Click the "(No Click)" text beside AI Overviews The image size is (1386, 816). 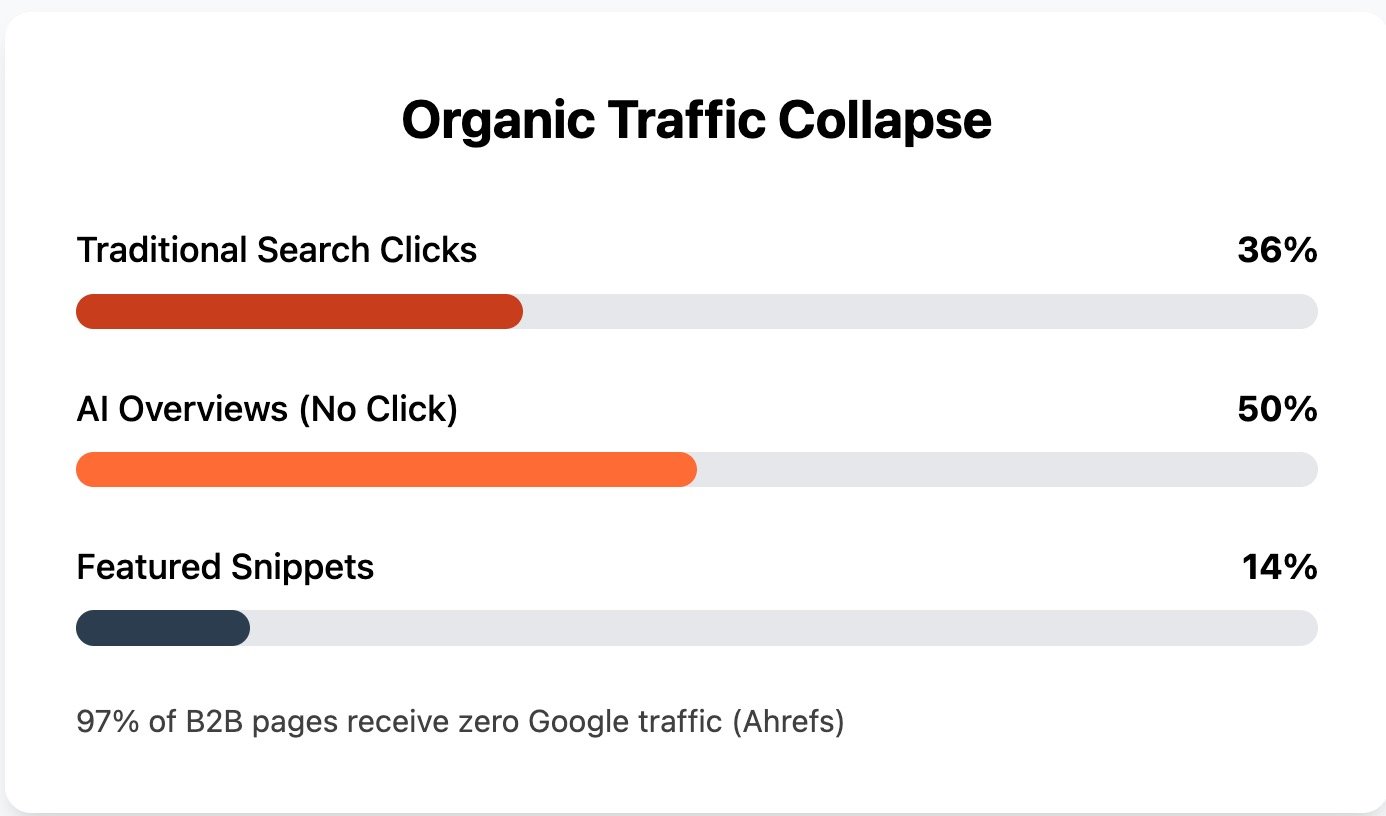(x=378, y=410)
